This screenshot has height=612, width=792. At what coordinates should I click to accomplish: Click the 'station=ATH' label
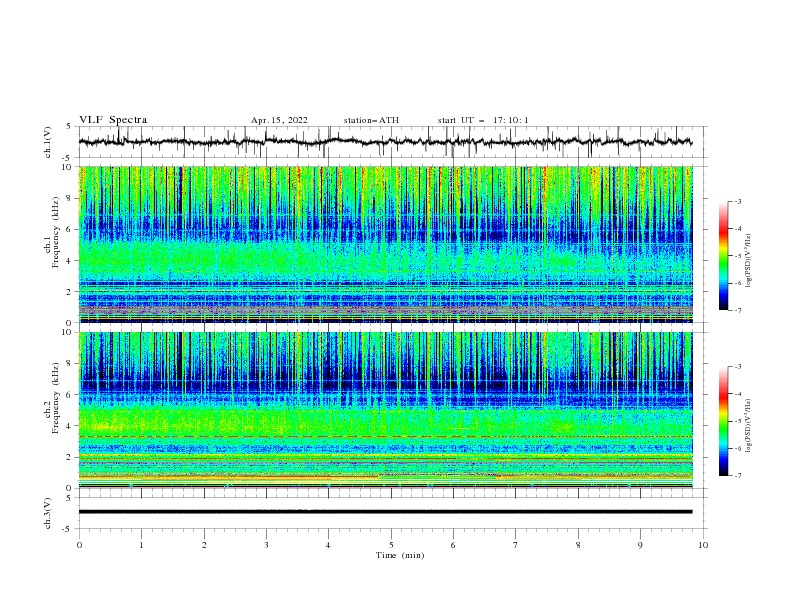[371, 120]
